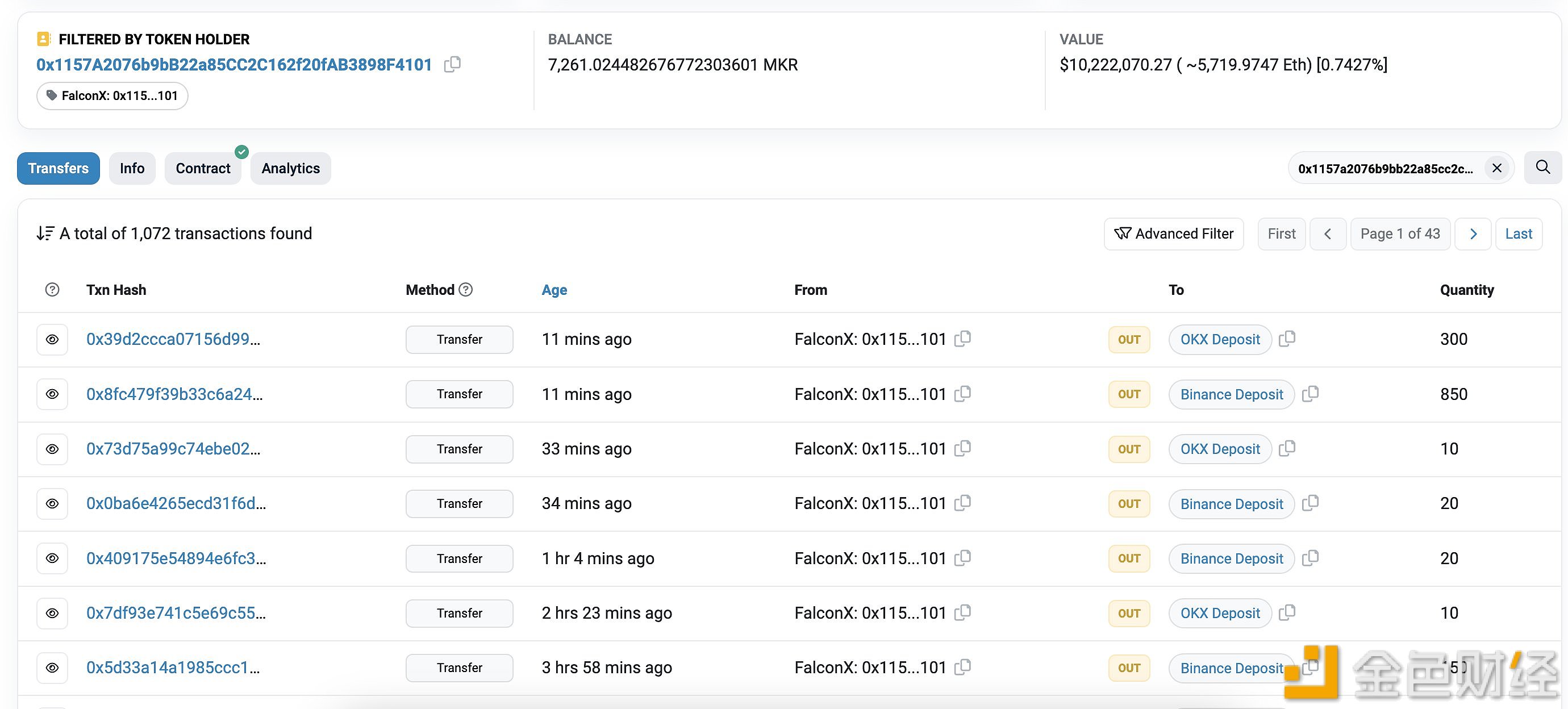
Task: Preview transaction 0x0ba6e4265ecd31f6d with eye icon
Action: click(x=52, y=504)
